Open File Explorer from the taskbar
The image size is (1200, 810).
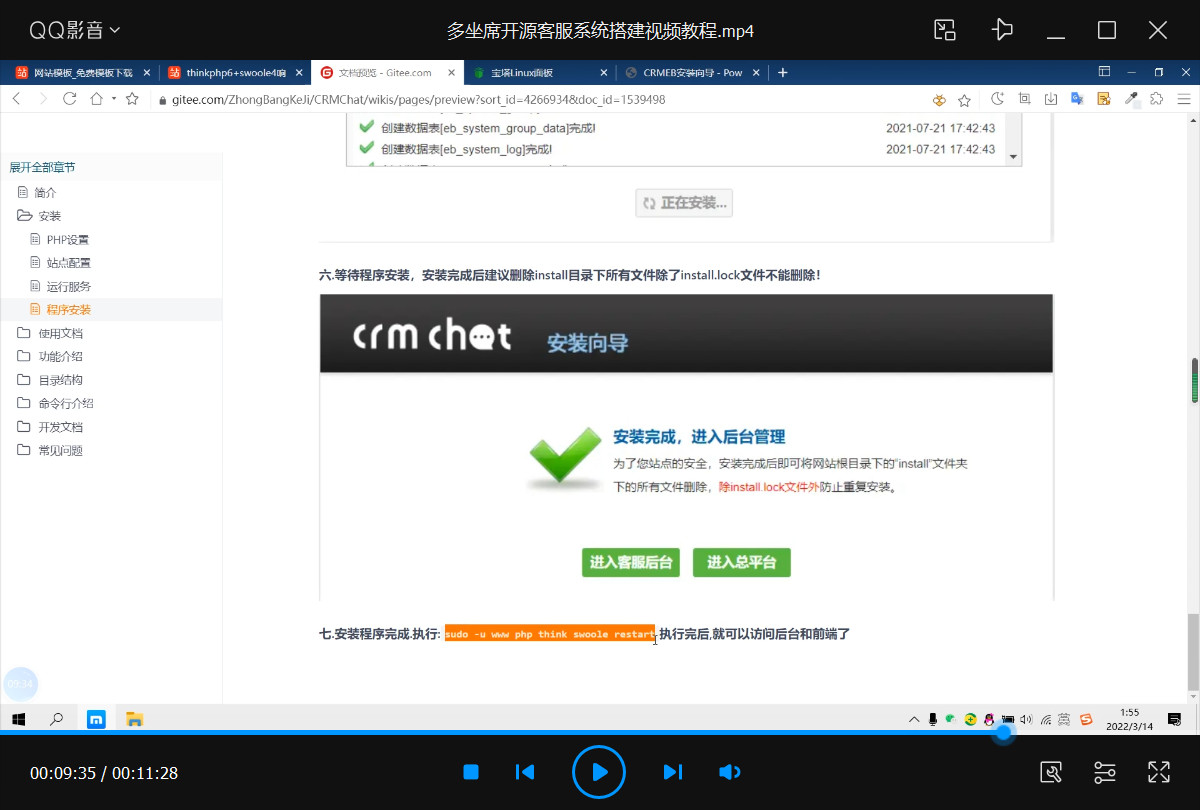click(134, 718)
